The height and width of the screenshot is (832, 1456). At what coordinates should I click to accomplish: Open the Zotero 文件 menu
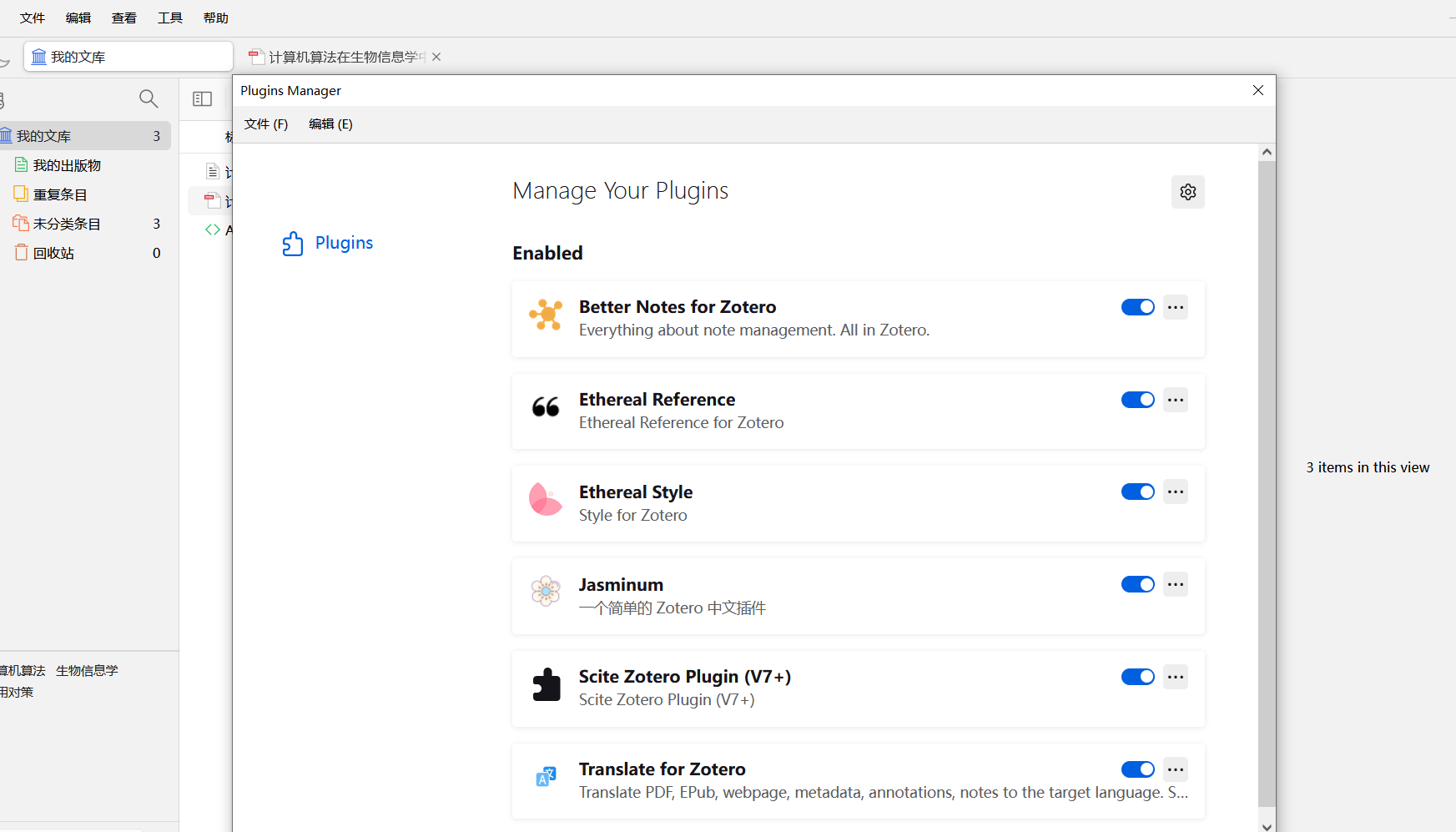(x=33, y=18)
